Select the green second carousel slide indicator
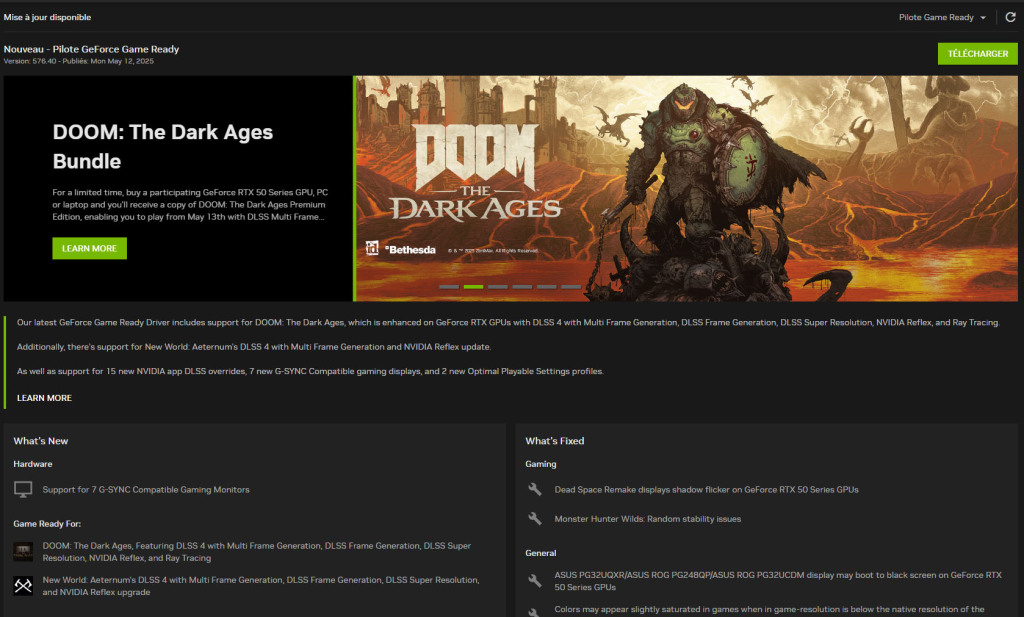The width and height of the screenshot is (1024, 617). tap(473, 287)
